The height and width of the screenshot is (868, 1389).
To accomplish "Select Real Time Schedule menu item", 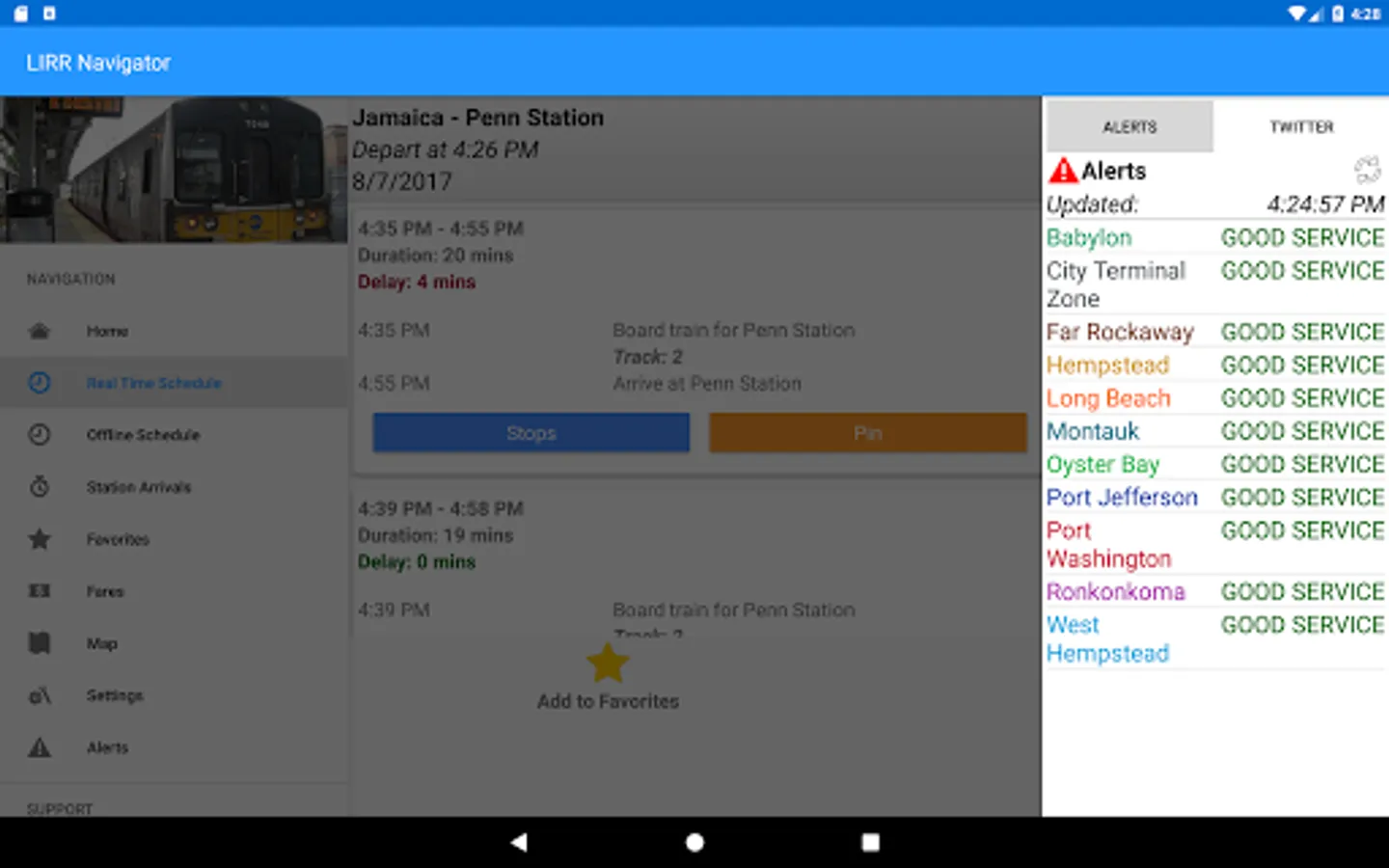I will tap(174, 383).
